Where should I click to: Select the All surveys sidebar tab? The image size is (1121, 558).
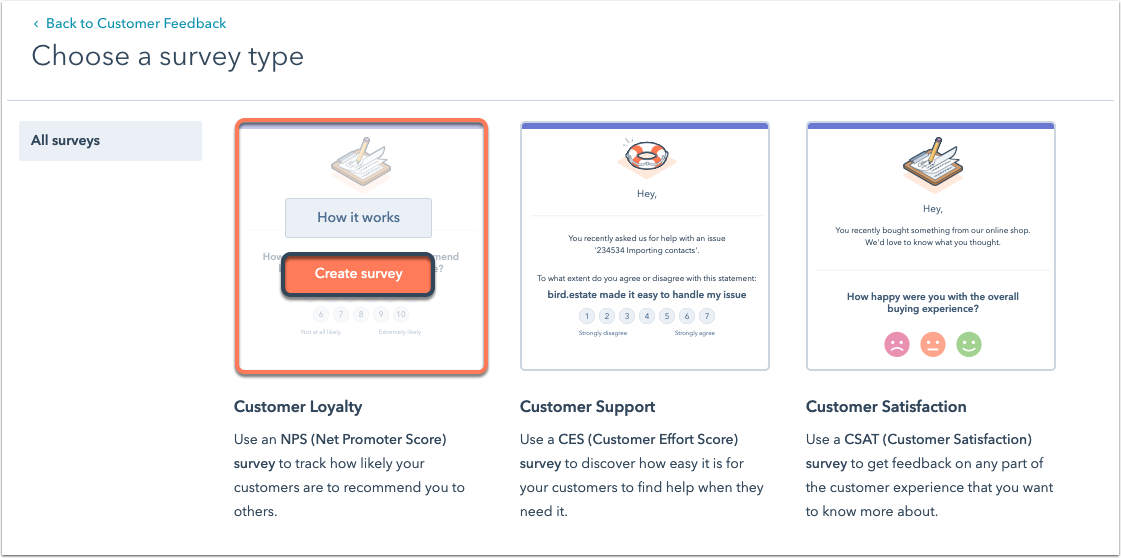pyautogui.click(x=110, y=141)
